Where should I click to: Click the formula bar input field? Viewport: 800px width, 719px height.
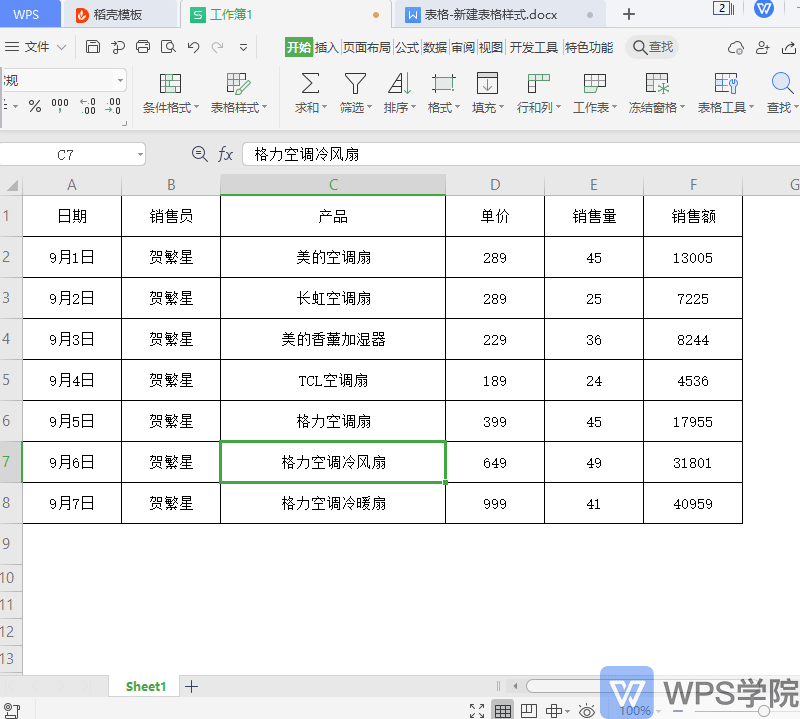point(520,154)
